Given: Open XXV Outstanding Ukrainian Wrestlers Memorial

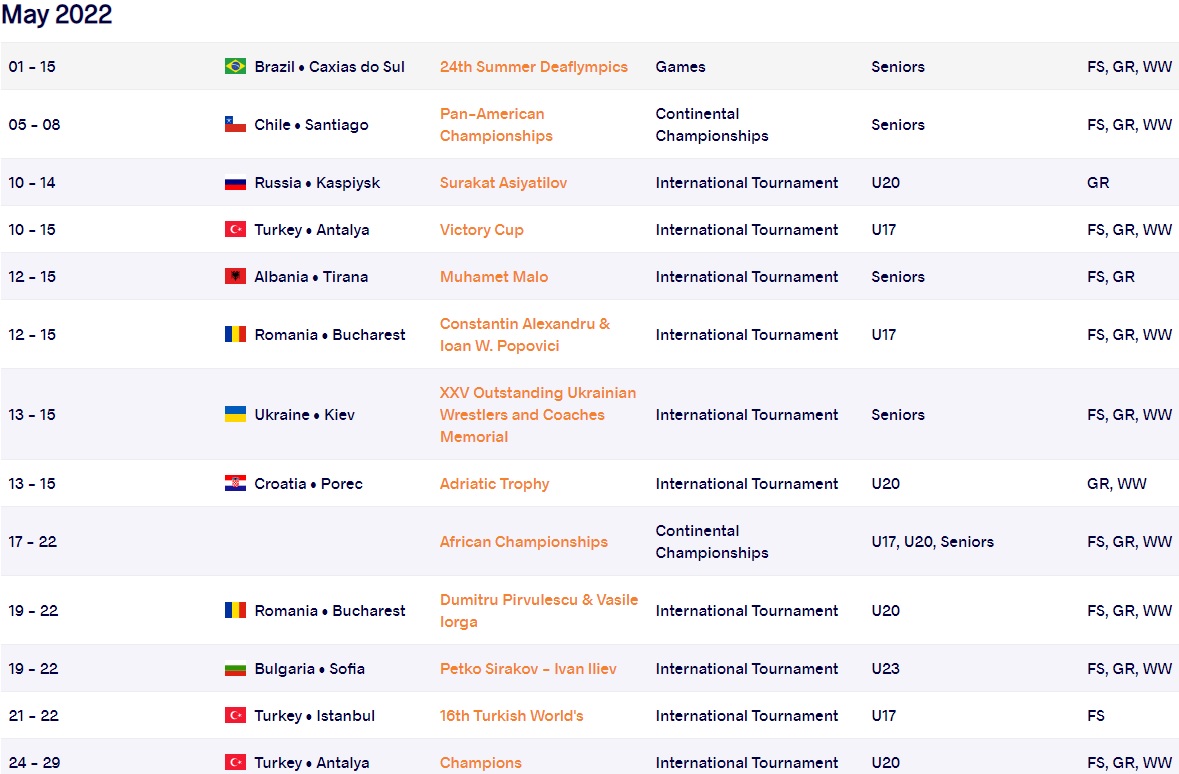Looking at the screenshot, I should click(538, 415).
